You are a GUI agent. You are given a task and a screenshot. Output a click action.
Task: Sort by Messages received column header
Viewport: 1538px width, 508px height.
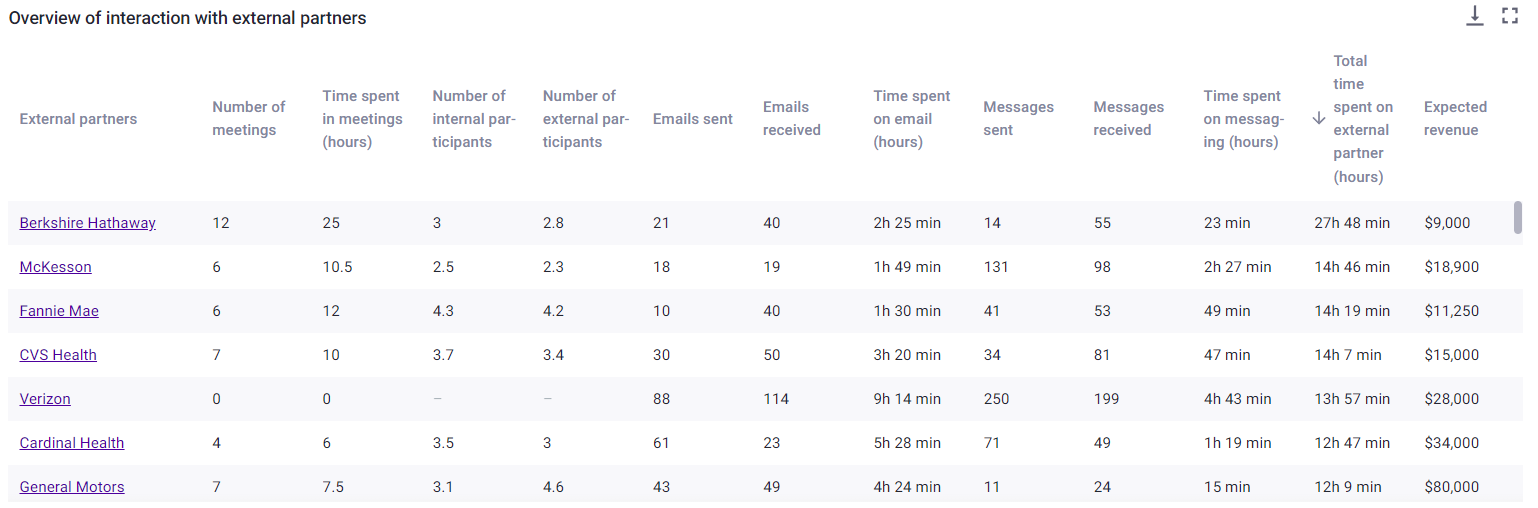pos(1129,118)
